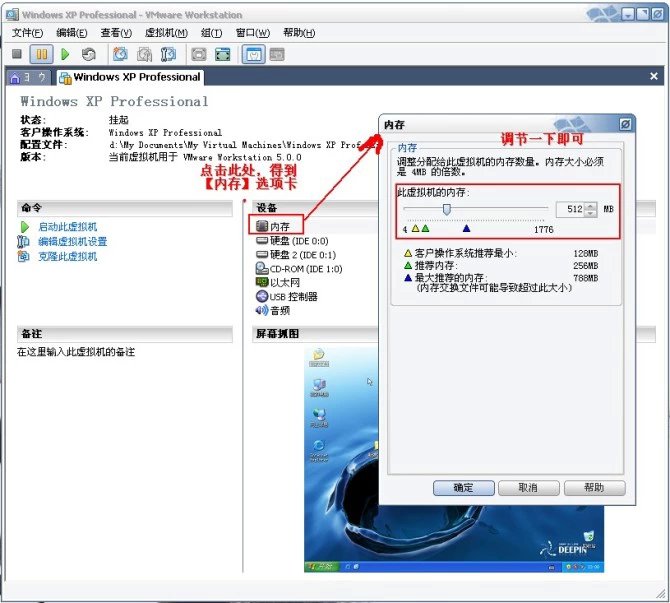Click the Reset virtual machine toolbar icon
Screen dimensions: 670x603
pyautogui.click(x=89, y=54)
